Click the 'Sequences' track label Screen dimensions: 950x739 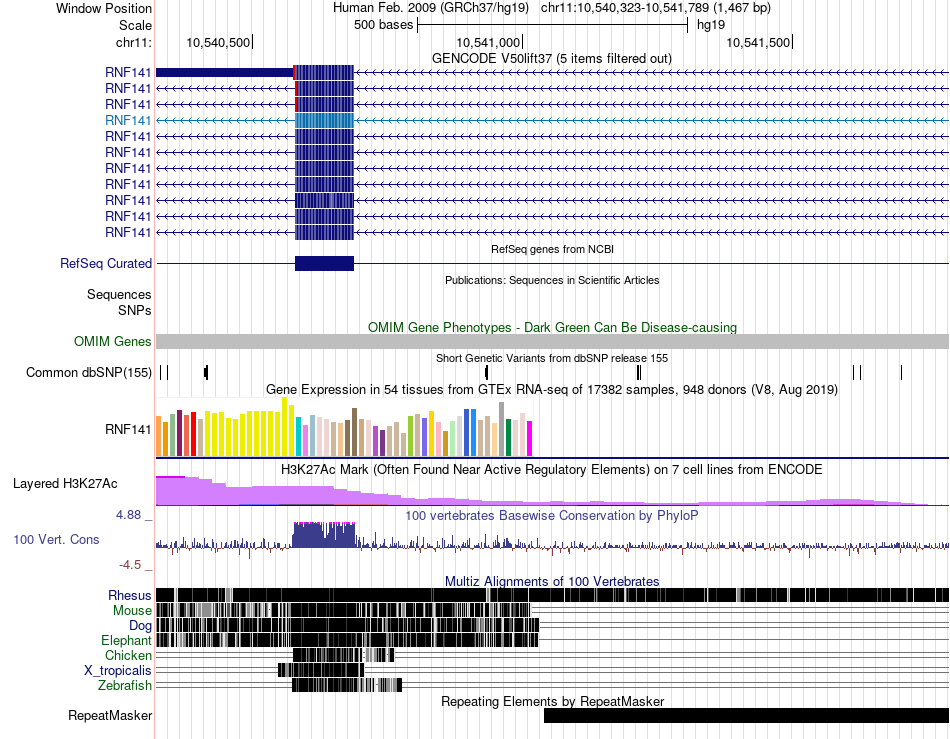click(x=119, y=295)
